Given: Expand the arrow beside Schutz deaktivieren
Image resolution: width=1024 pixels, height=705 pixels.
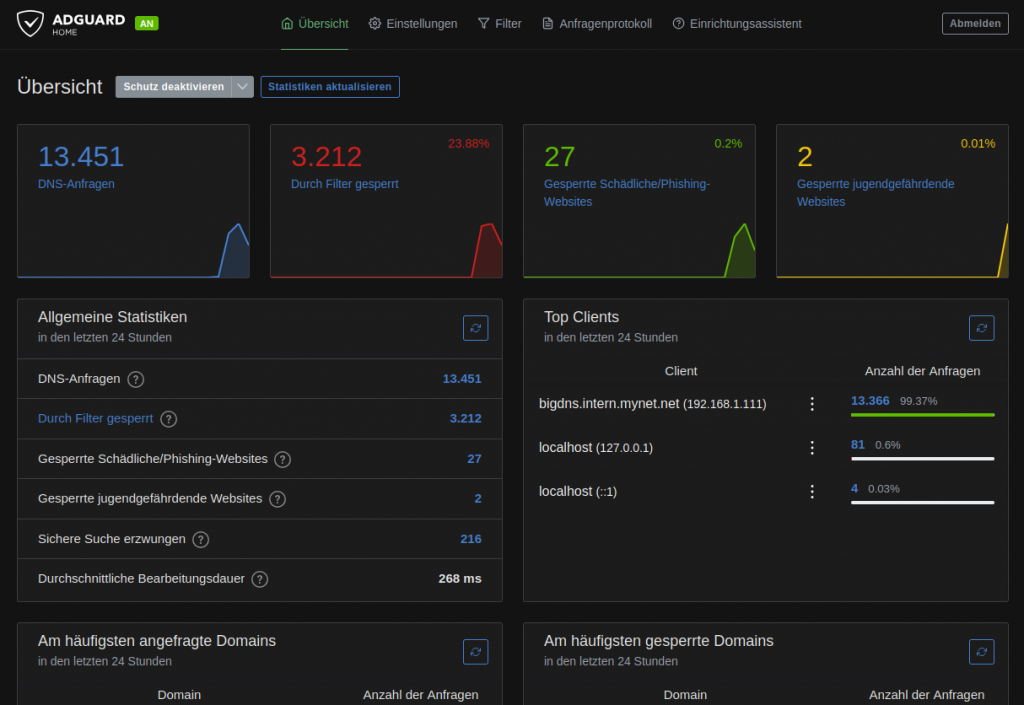Looking at the screenshot, I should coord(243,87).
